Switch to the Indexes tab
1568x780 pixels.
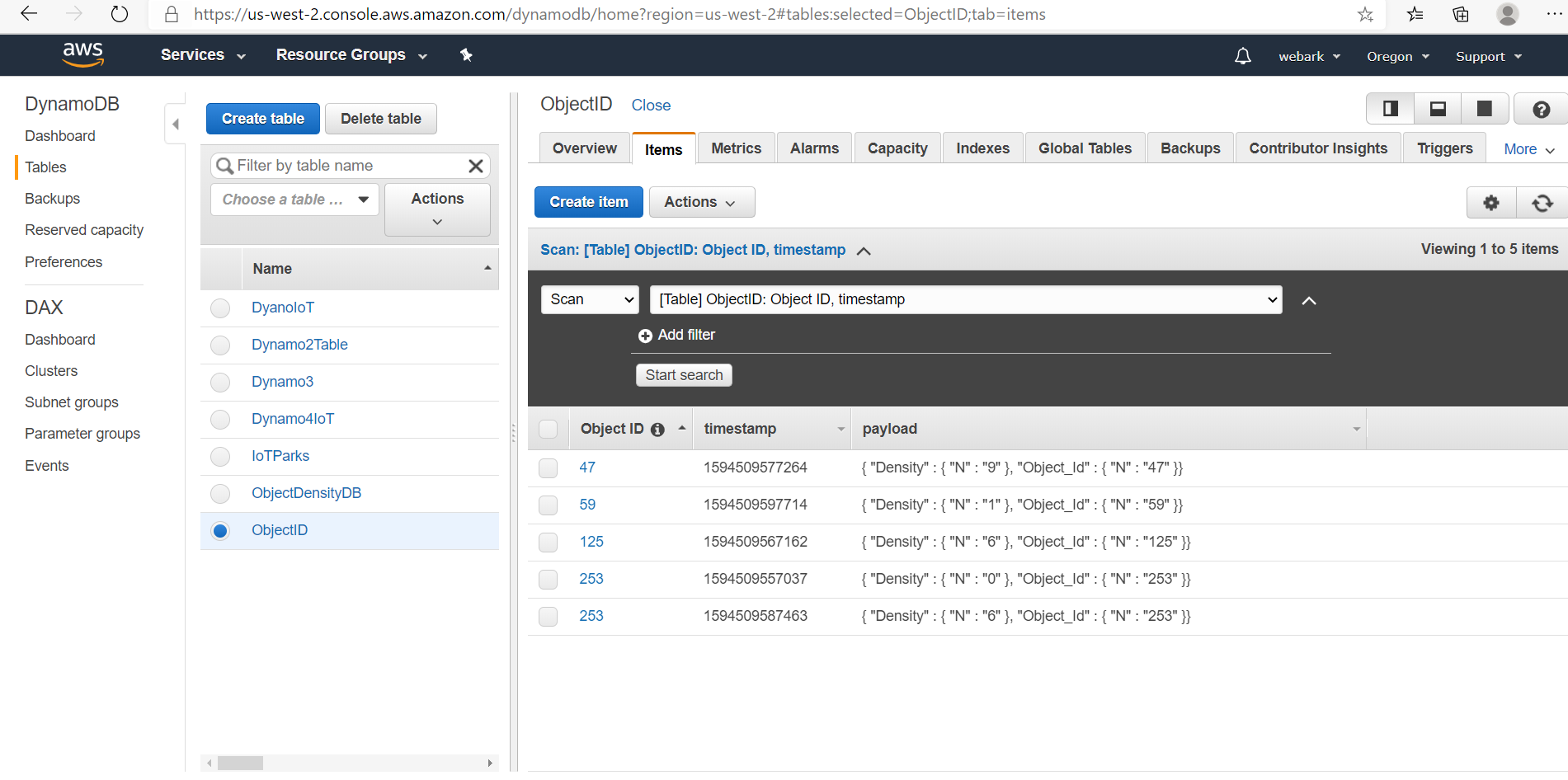click(x=982, y=148)
